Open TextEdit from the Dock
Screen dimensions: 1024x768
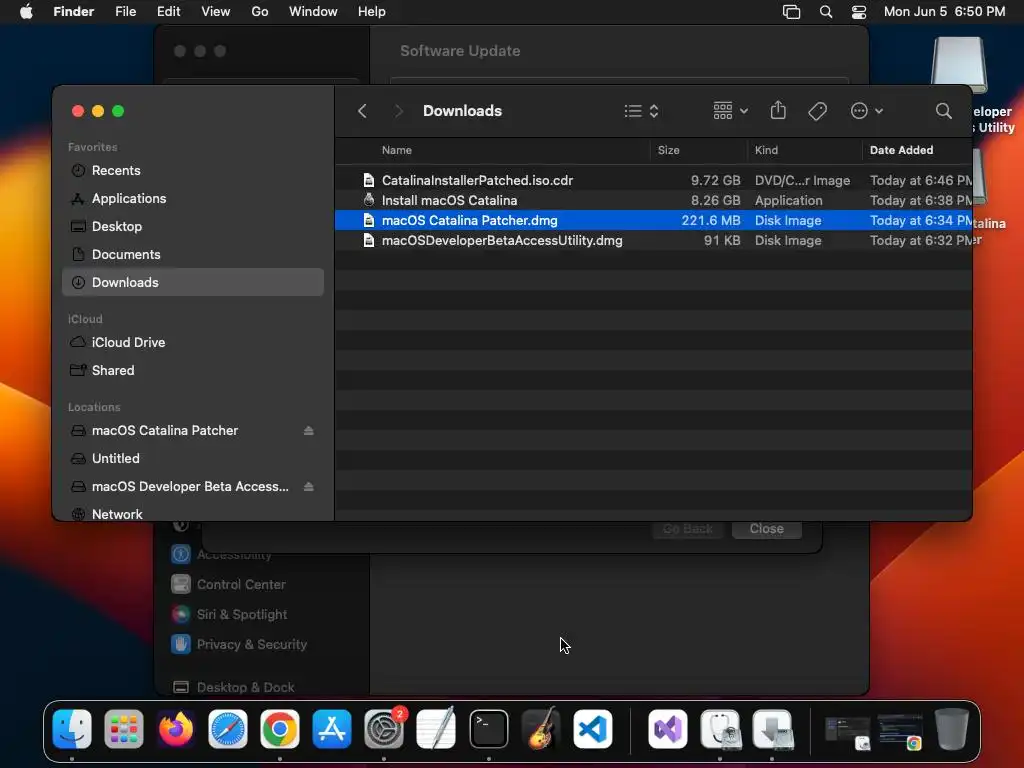click(436, 729)
